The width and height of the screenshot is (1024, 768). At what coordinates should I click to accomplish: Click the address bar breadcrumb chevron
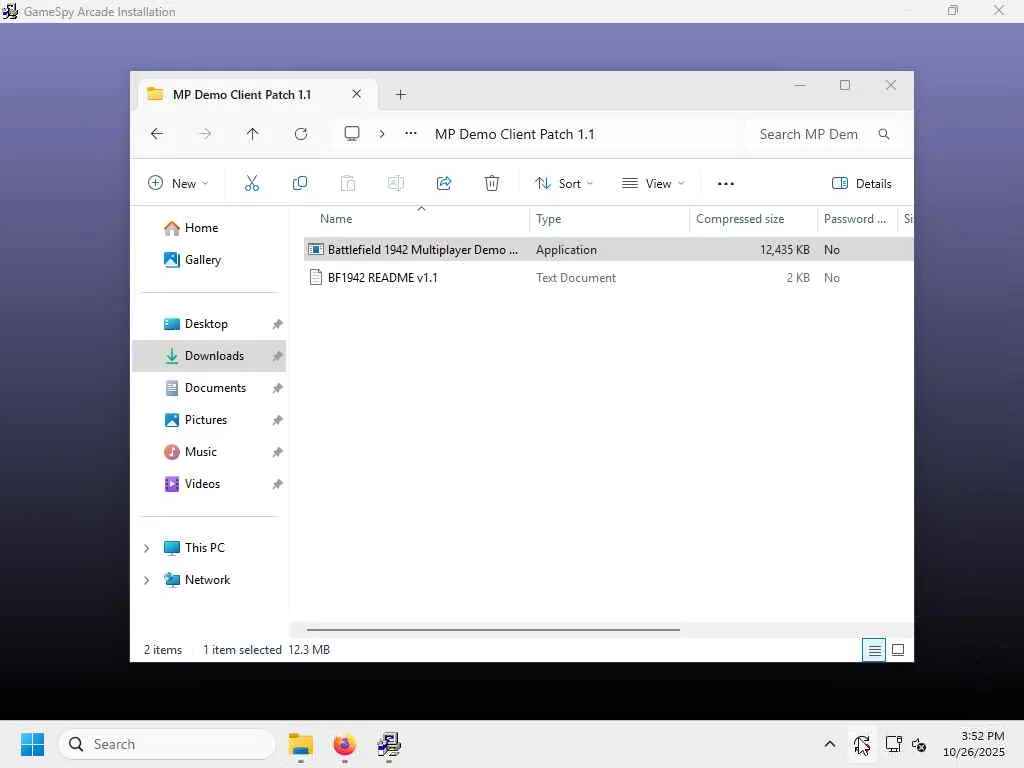click(382, 134)
